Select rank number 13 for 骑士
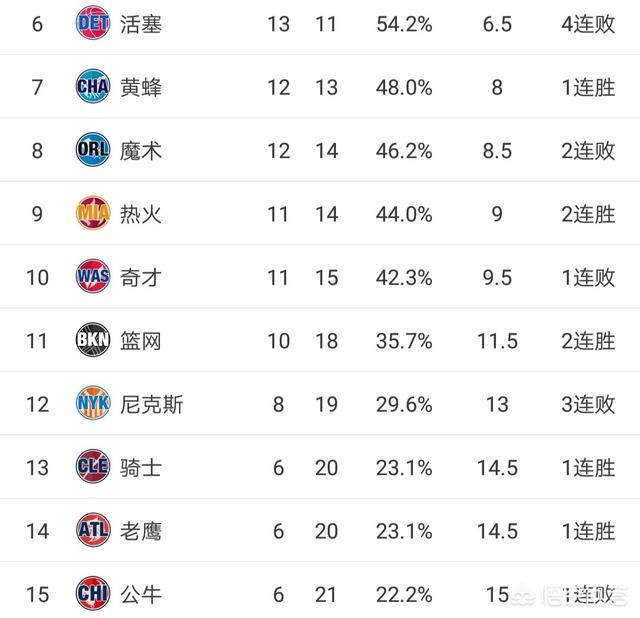This screenshot has width=640, height=618. 37,468
